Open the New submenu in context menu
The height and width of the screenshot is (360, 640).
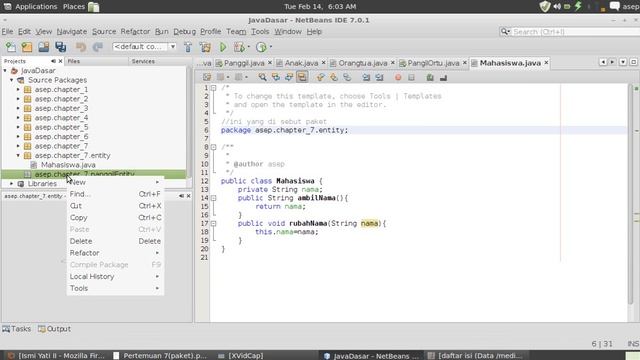coord(115,182)
